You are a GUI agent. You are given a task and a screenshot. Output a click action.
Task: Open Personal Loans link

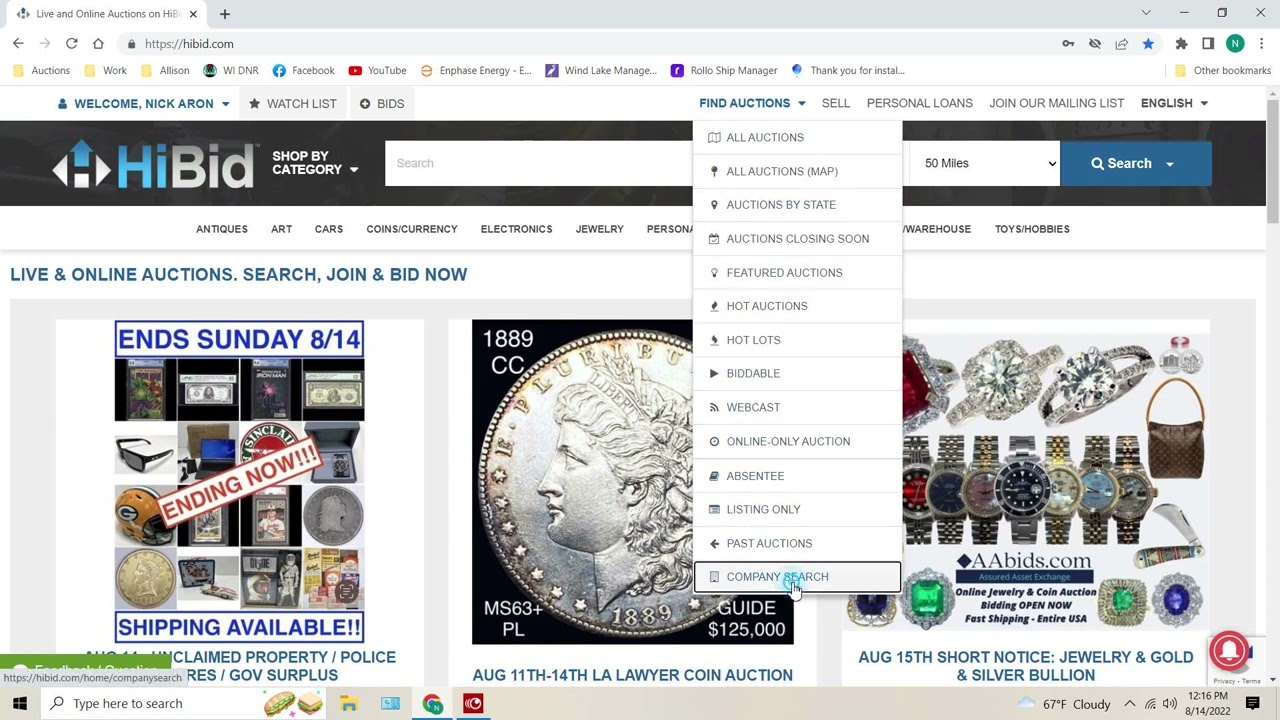pyautogui.click(x=919, y=103)
